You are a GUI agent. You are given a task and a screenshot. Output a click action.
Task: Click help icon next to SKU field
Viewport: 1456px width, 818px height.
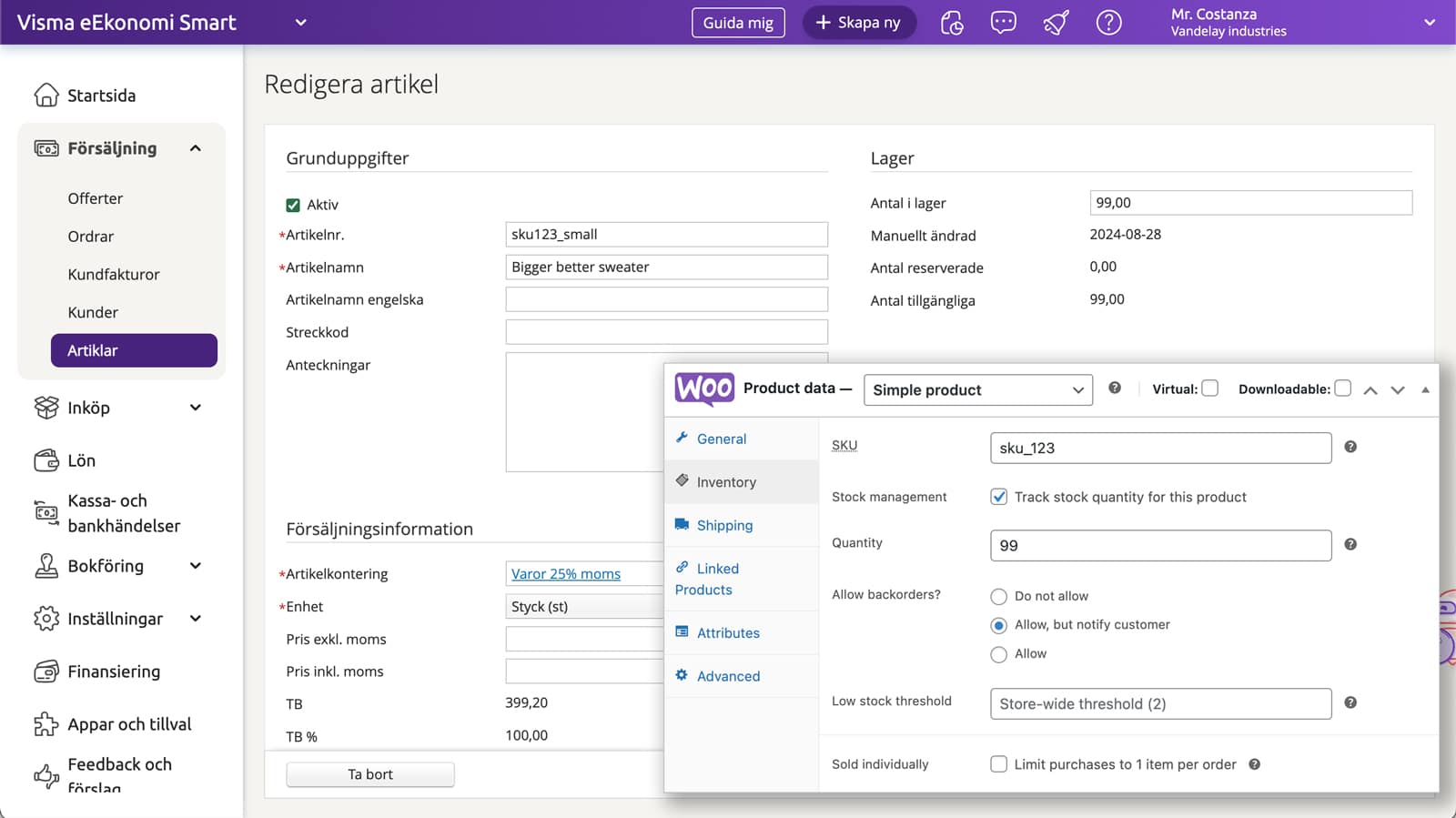(1350, 447)
